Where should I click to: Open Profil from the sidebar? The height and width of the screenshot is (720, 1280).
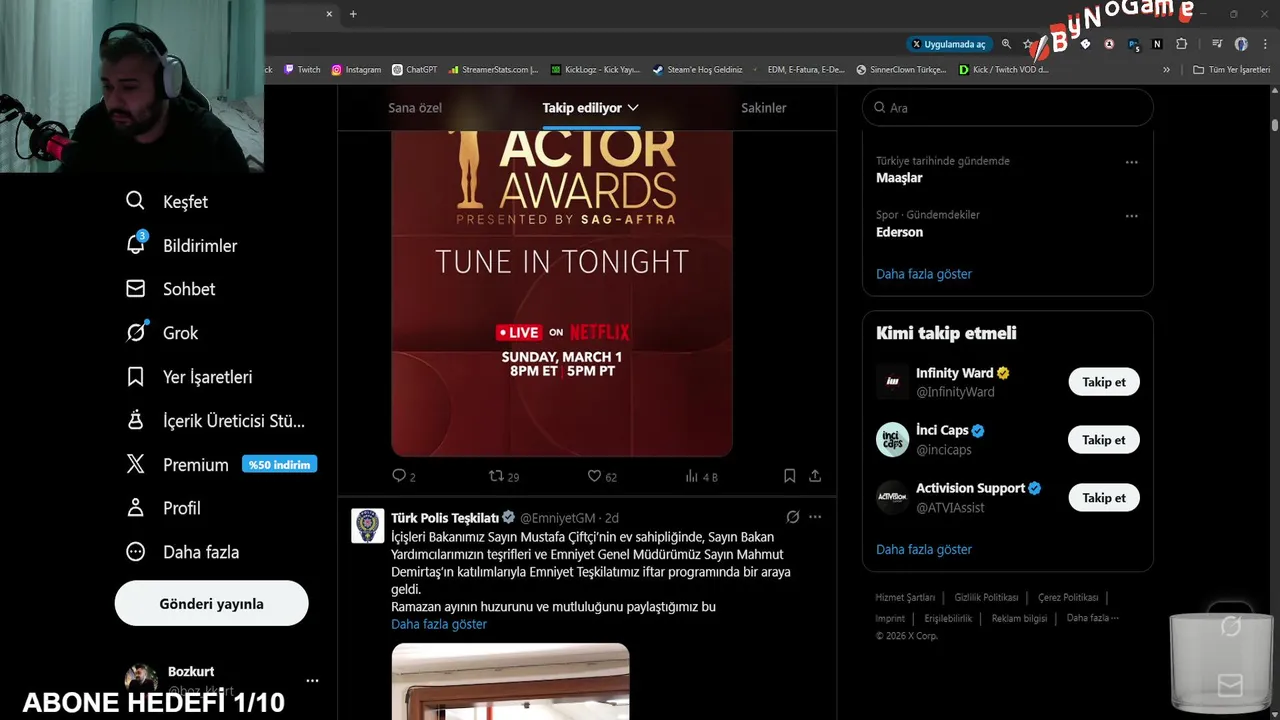(162, 508)
